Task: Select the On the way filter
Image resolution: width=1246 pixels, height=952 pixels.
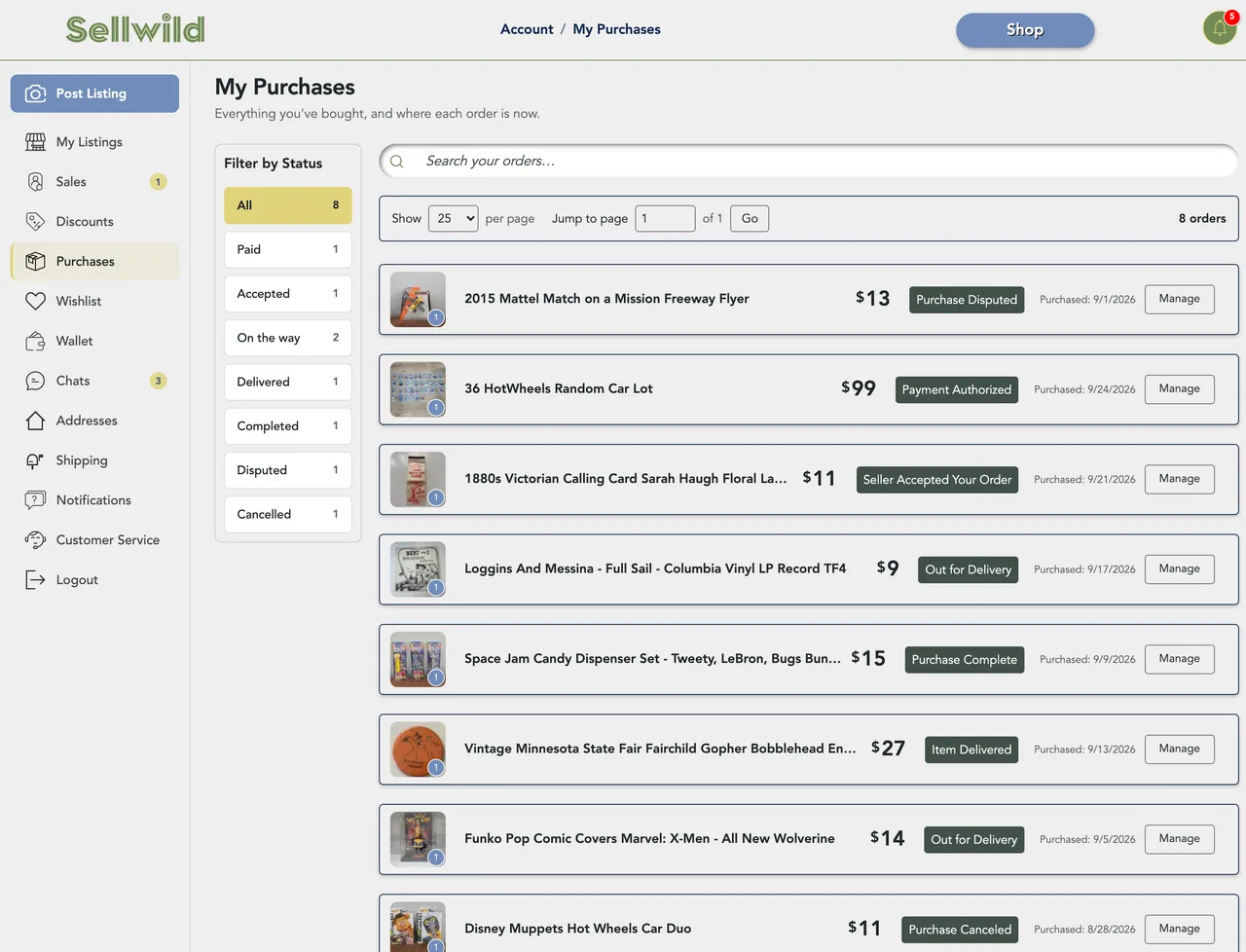Action: coord(288,338)
